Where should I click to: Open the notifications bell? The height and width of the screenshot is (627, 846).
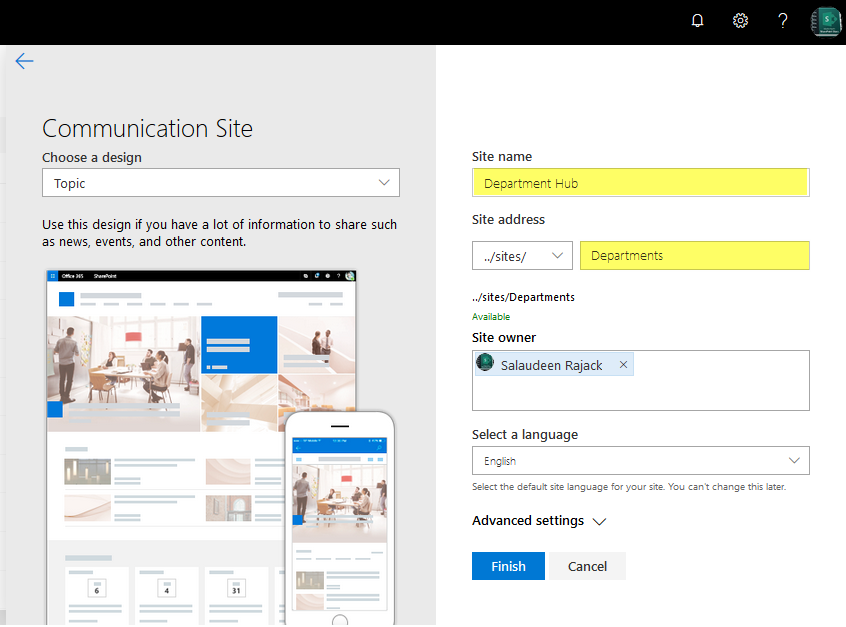pyautogui.click(x=697, y=20)
